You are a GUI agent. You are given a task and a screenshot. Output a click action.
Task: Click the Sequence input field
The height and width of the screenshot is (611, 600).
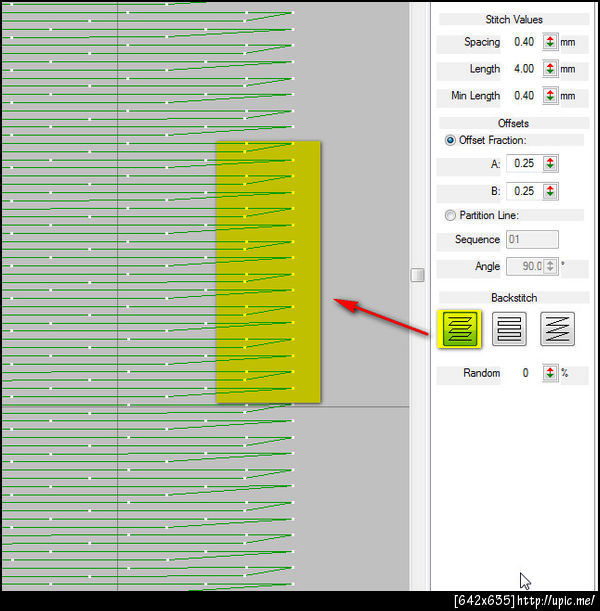(532, 239)
